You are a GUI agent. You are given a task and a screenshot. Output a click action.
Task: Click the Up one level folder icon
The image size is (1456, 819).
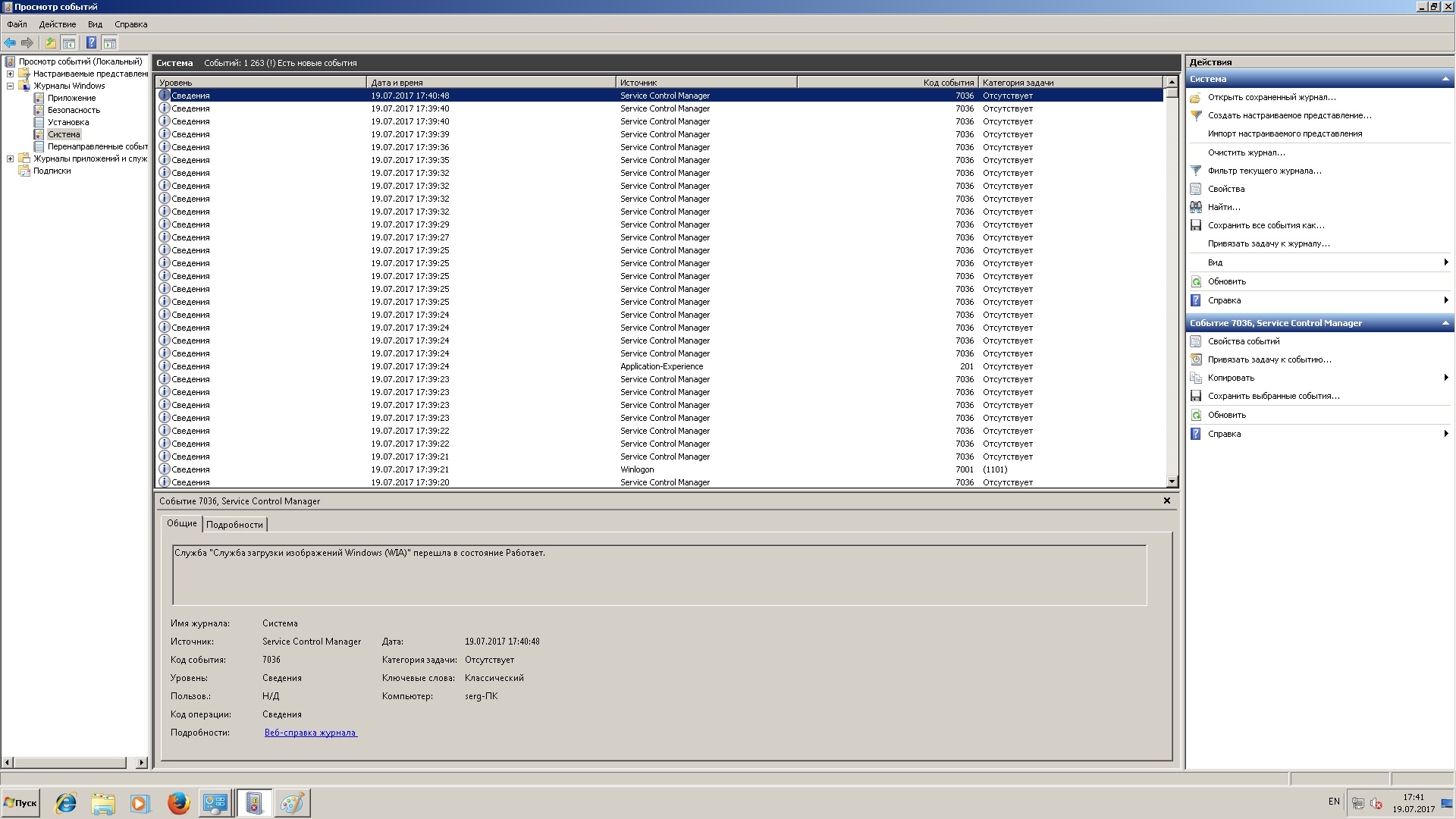(50, 42)
